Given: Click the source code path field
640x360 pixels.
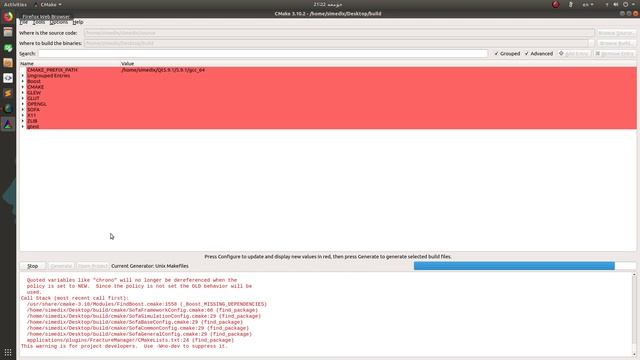Looking at the screenshot, I should point(339,33).
